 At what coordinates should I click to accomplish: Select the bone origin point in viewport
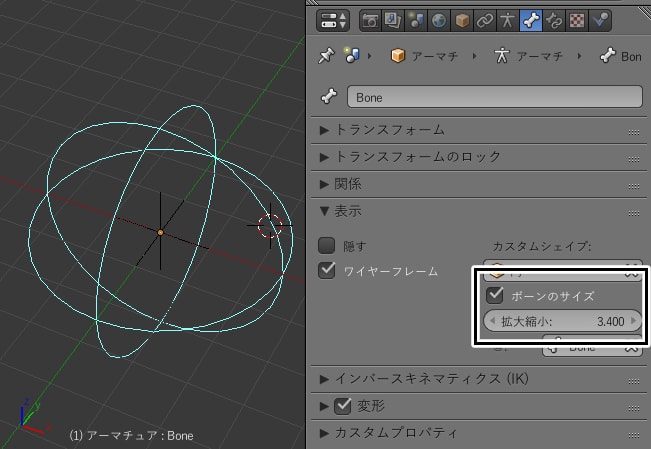[x=160, y=233]
